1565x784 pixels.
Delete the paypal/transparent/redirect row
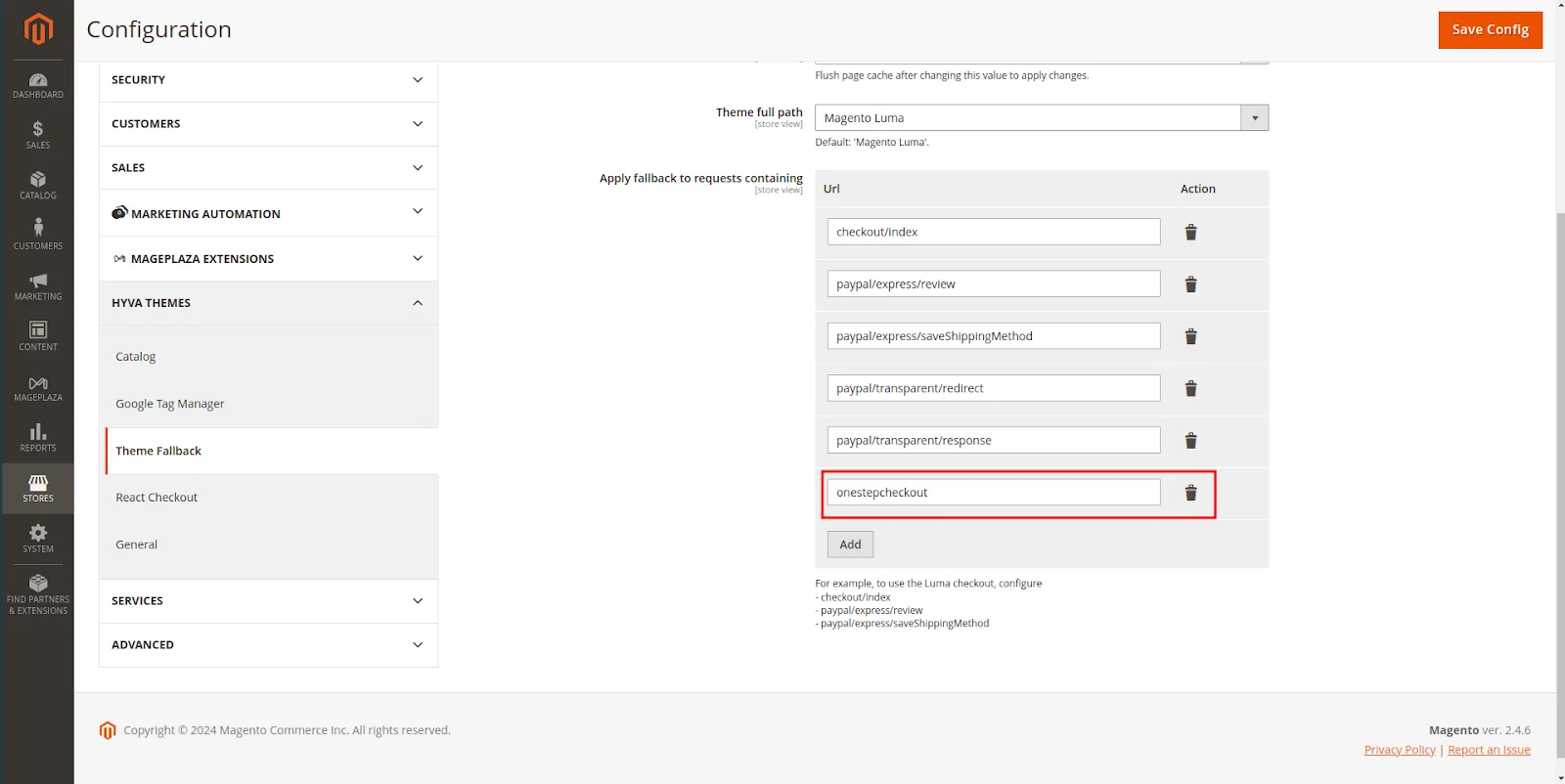point(1190,389)
